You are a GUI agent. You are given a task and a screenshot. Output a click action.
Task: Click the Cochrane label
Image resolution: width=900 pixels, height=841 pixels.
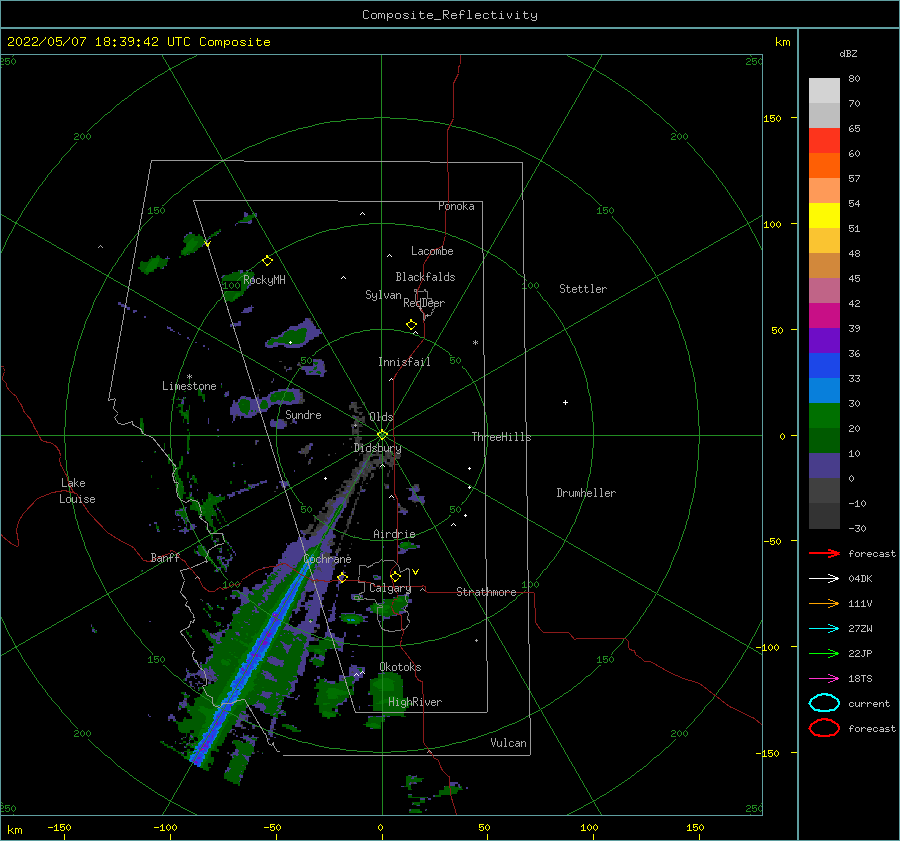click(327, 559)
